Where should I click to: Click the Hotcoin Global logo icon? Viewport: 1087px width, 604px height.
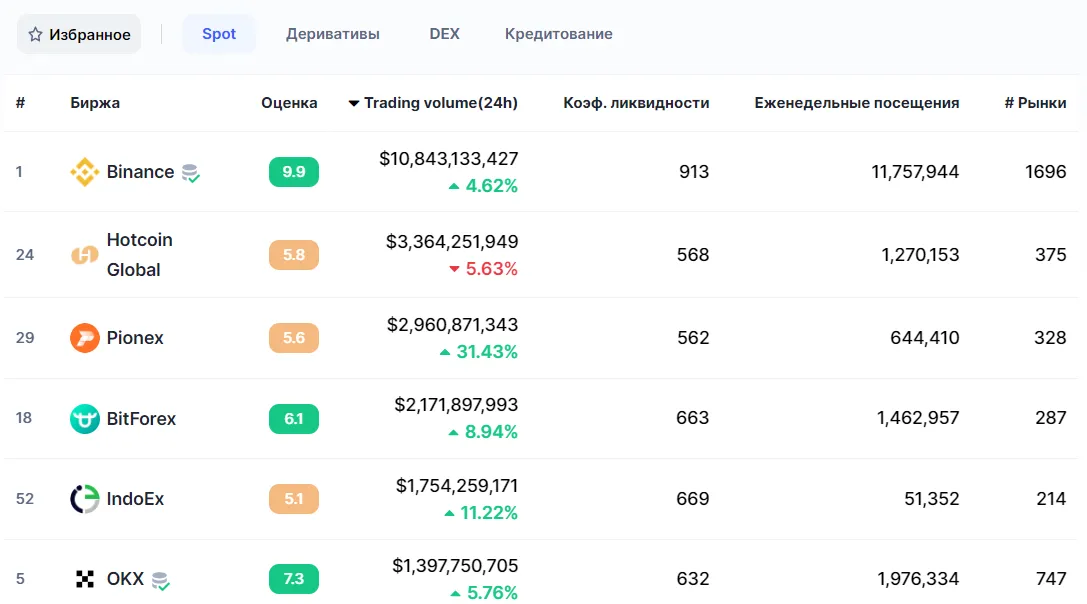pyautogui.click(x=85, y=255)
